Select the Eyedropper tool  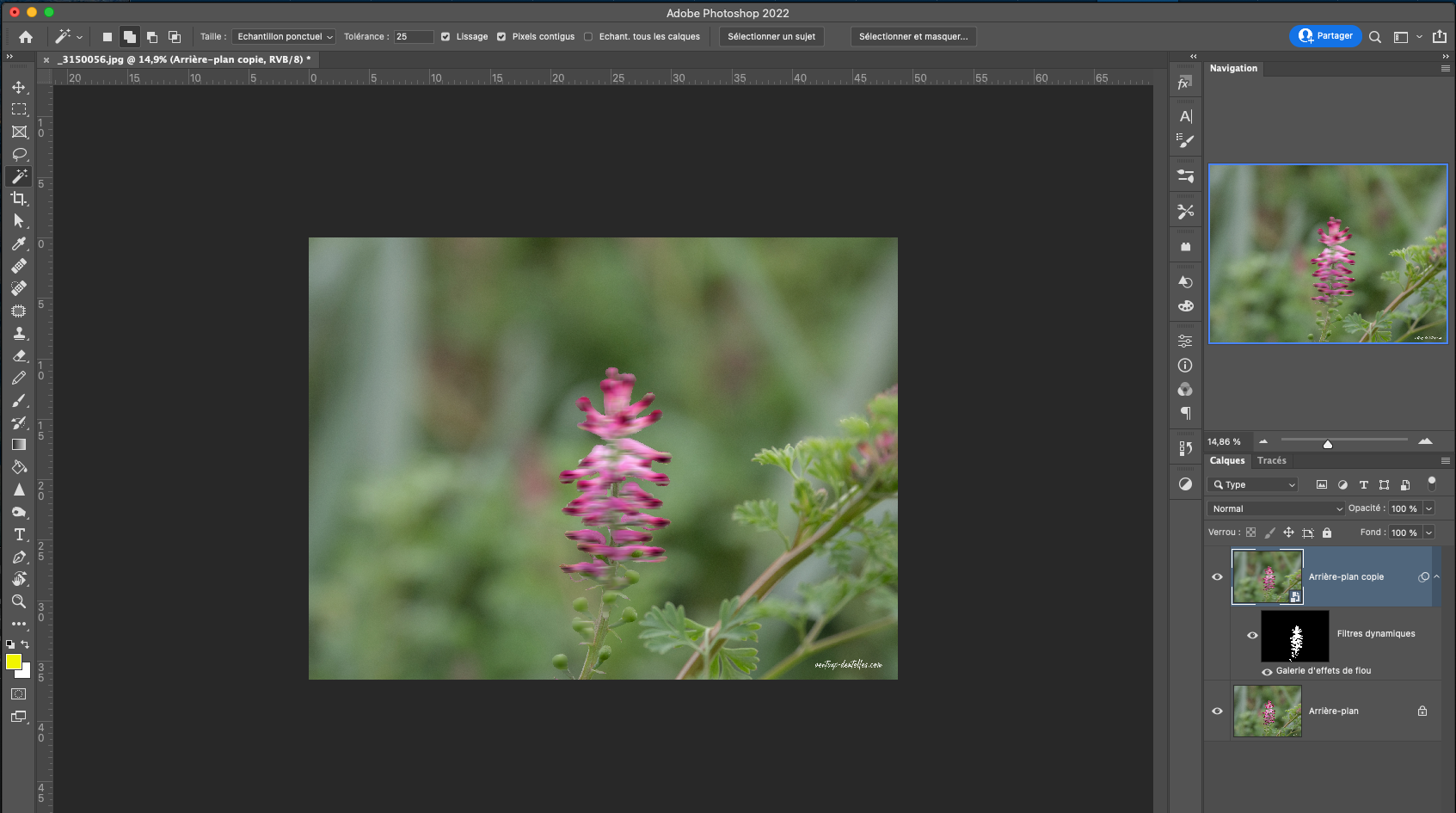[19, 243]
